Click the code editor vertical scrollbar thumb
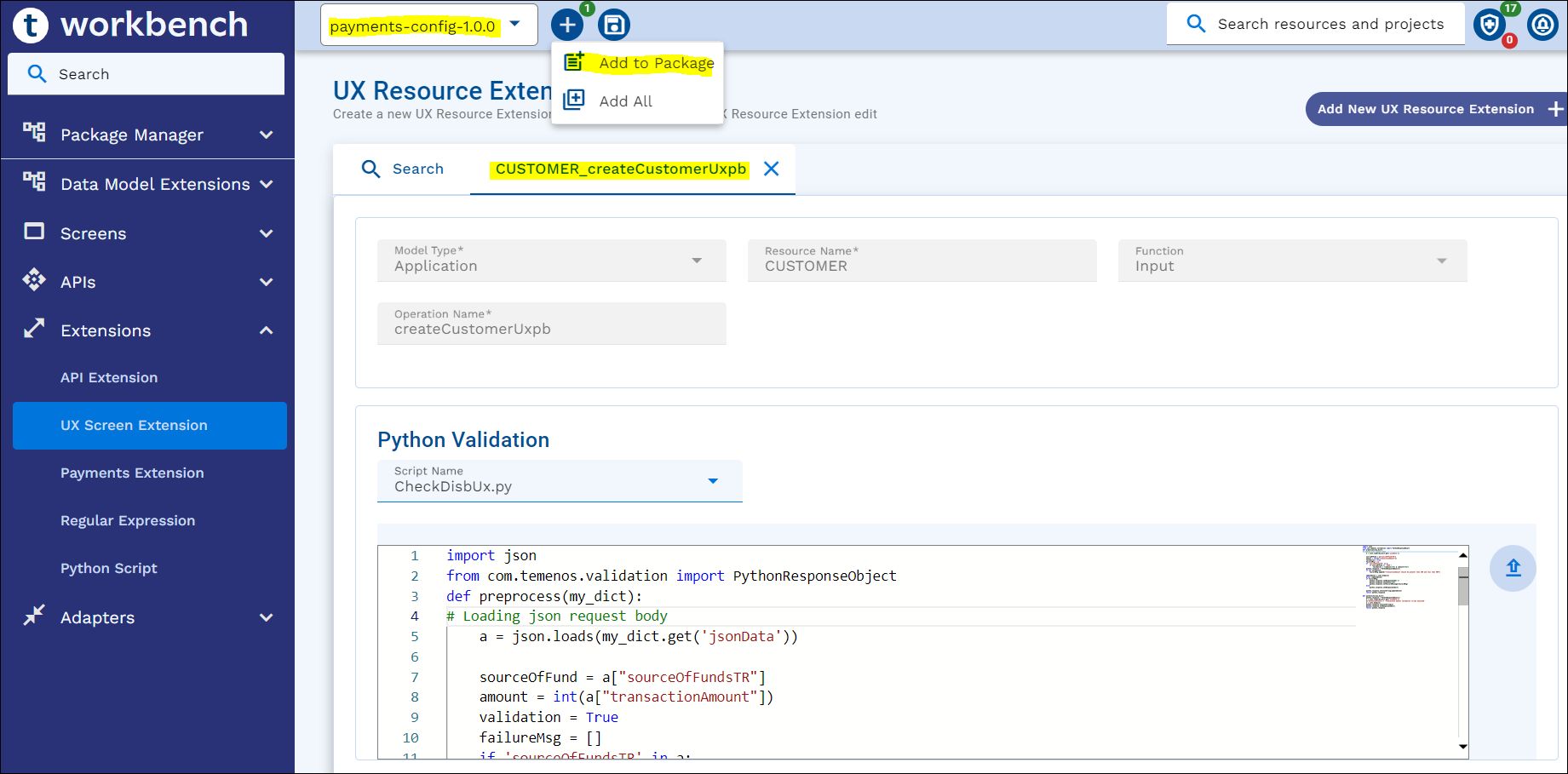Screen dimensions: 1568x774 pyautogui.click(x=1463, y=588)
